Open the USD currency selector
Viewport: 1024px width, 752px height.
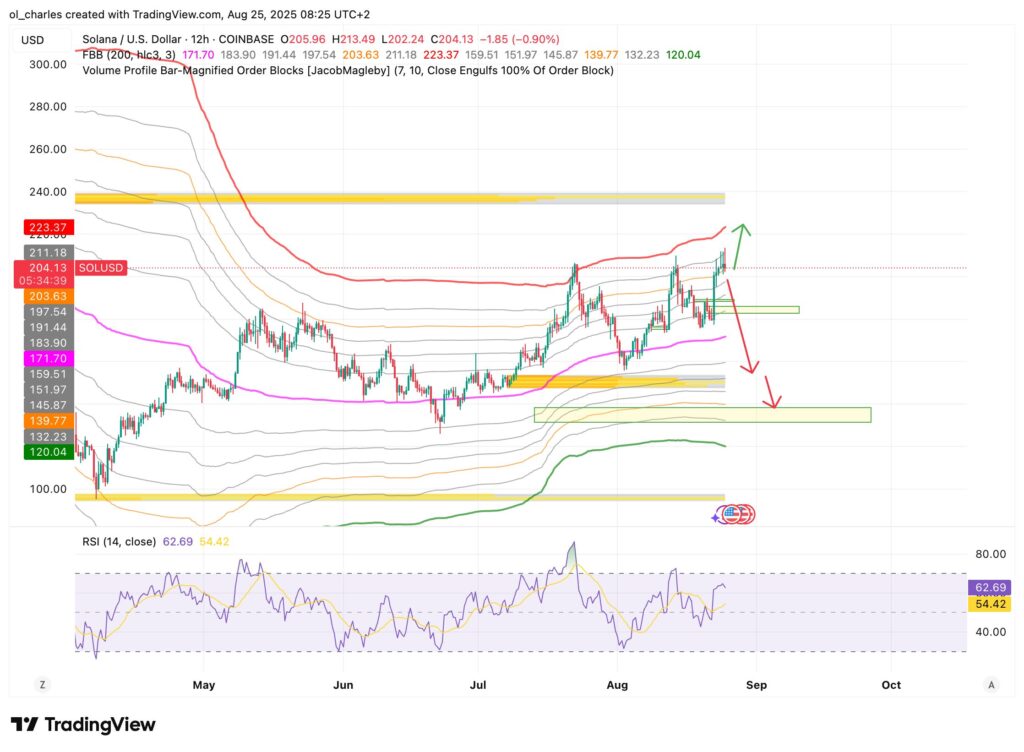pos(33,40)
